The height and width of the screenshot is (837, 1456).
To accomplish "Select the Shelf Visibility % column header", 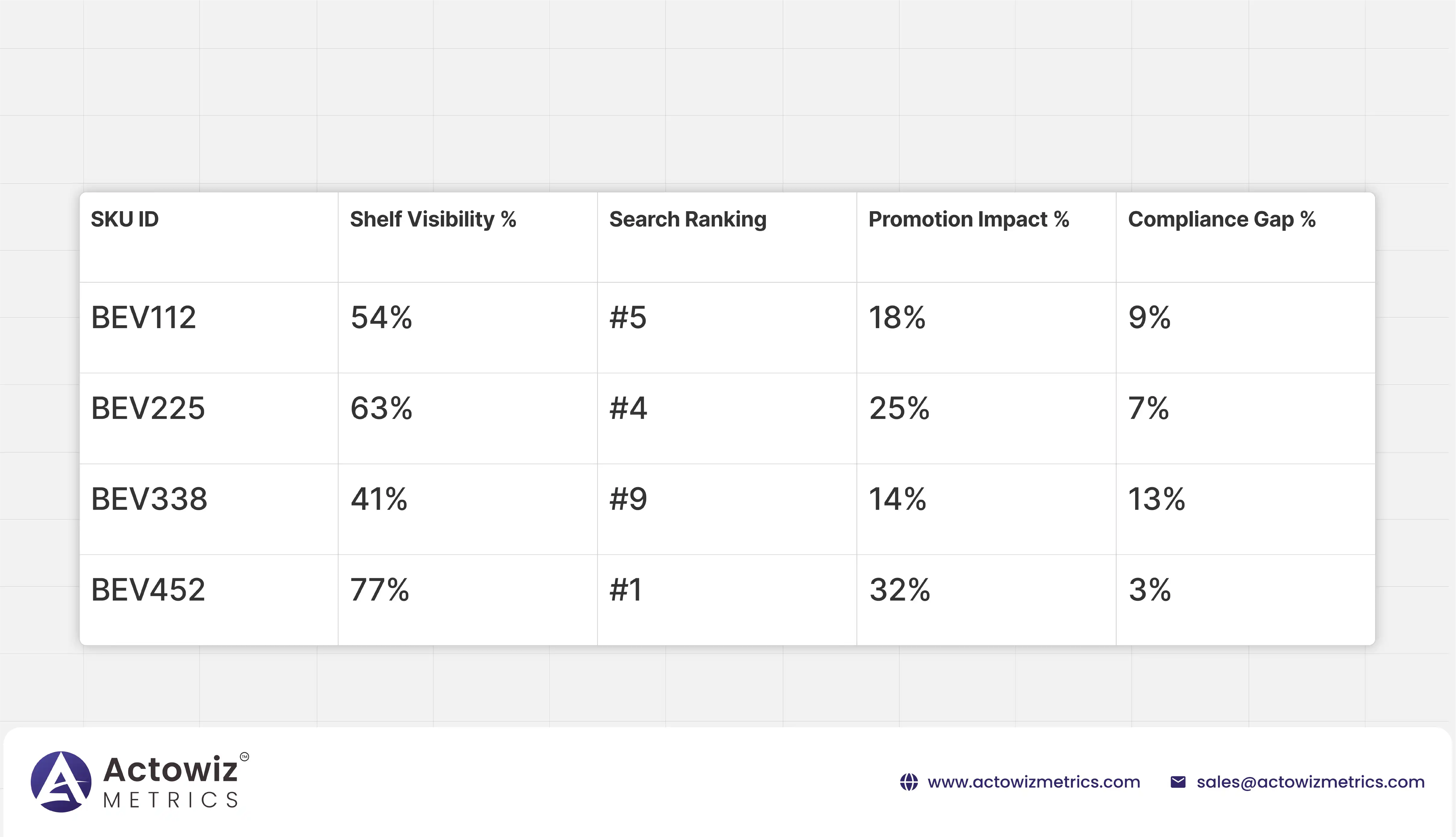I will (x=433, y=219).
